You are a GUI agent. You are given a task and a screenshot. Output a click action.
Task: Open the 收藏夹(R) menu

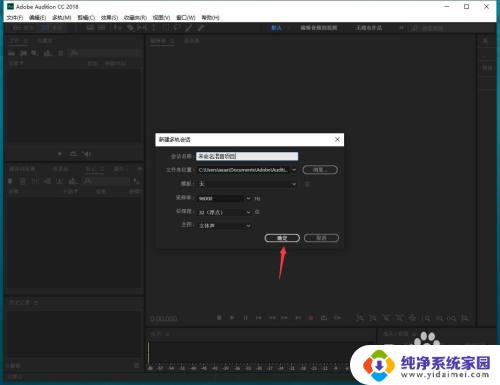pos(135,17)
